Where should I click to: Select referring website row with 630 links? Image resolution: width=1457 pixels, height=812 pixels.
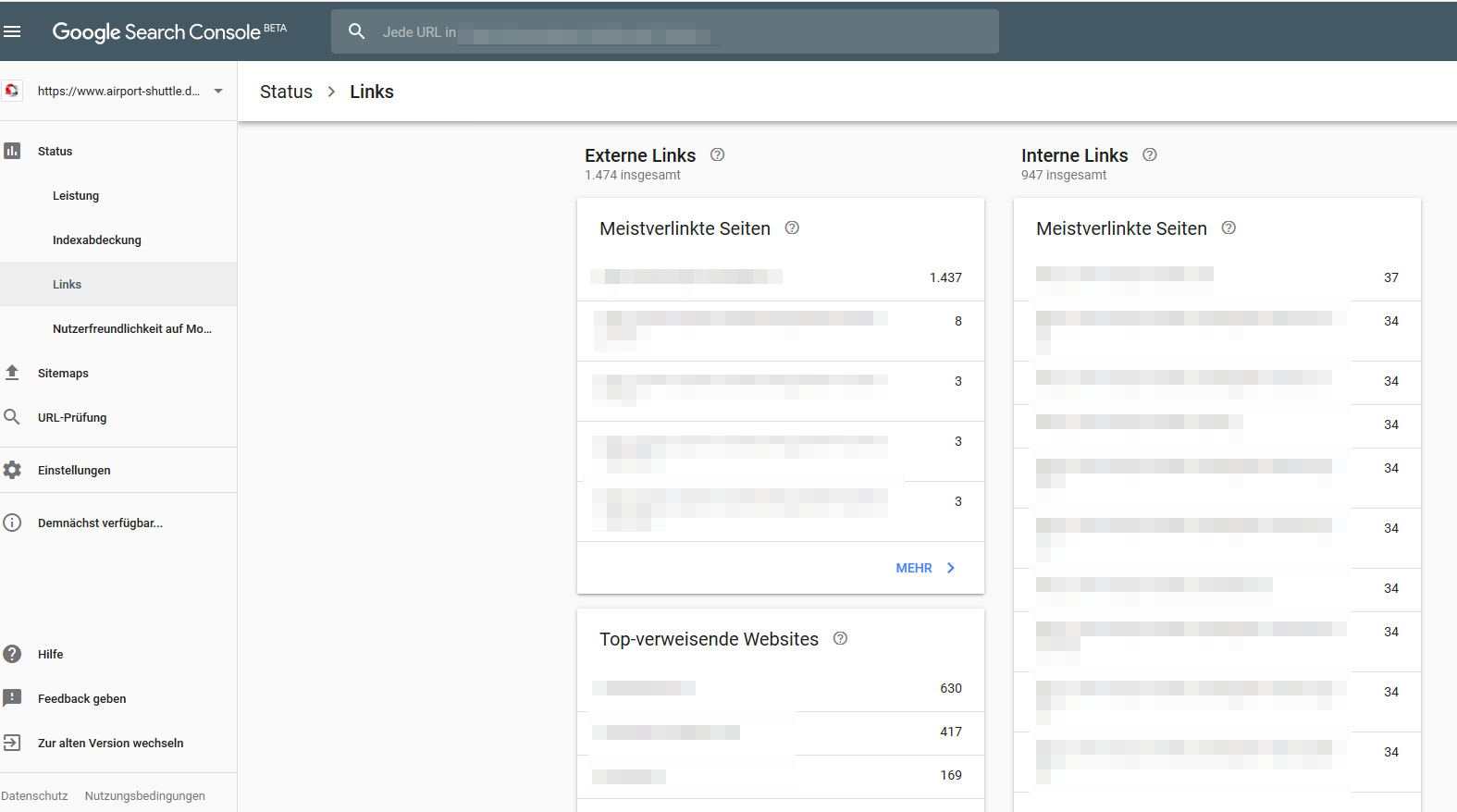pyautogui.click(x=781, y=688)
